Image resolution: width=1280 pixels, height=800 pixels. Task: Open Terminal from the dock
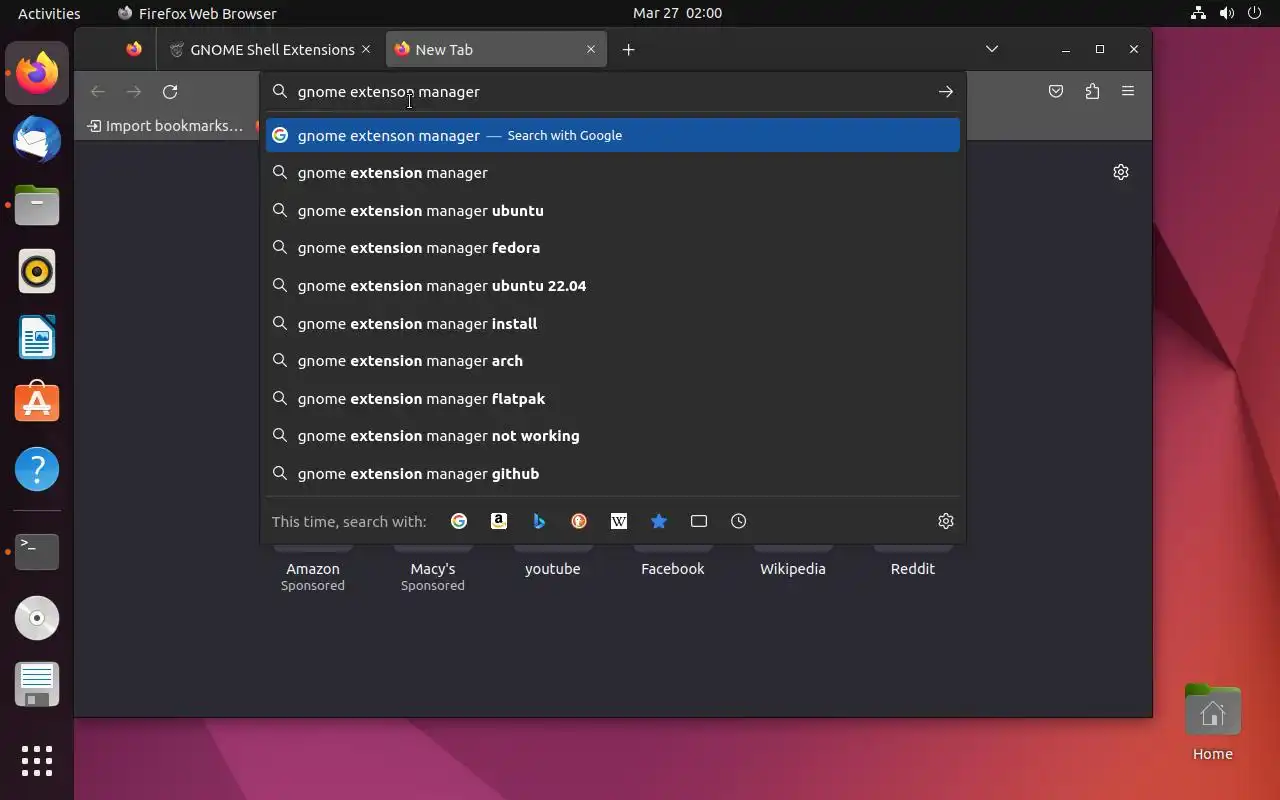pos(37,551)
